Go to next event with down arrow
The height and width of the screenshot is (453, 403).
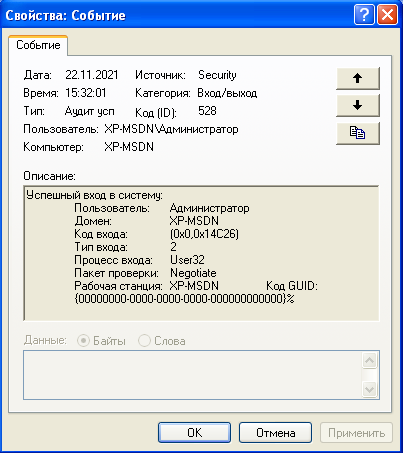click(x=358, y=105)
